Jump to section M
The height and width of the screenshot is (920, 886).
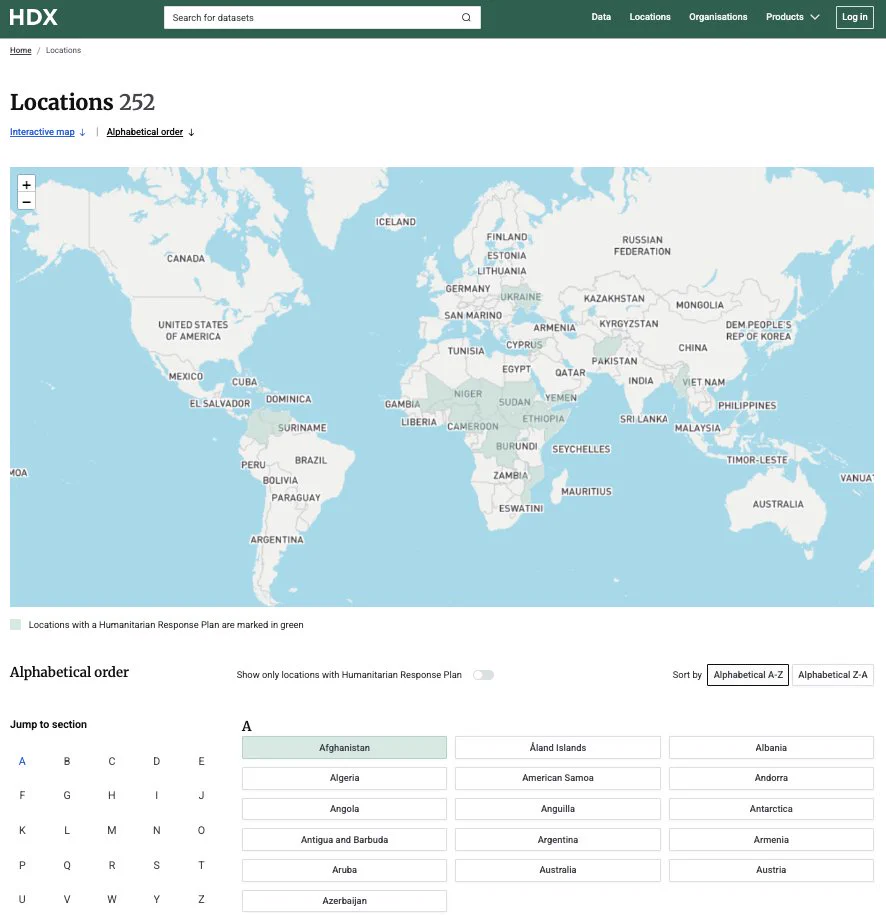click(x=111, y=830)
